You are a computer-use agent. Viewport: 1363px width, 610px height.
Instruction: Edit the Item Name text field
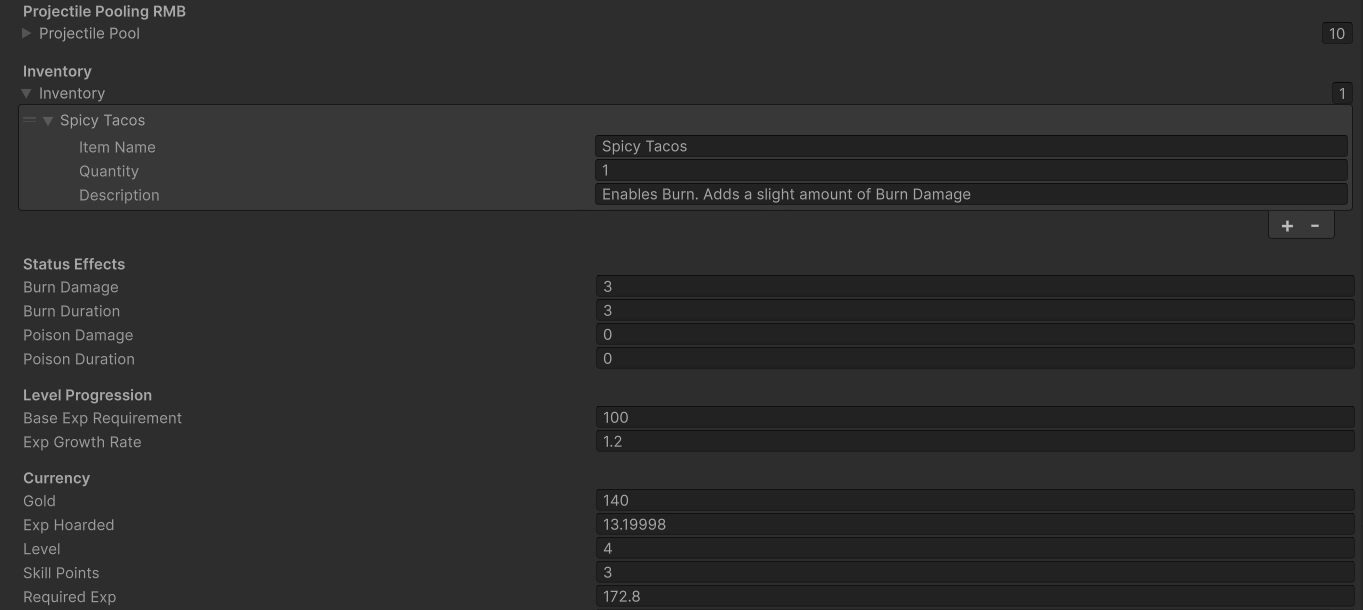pos(970,146)
